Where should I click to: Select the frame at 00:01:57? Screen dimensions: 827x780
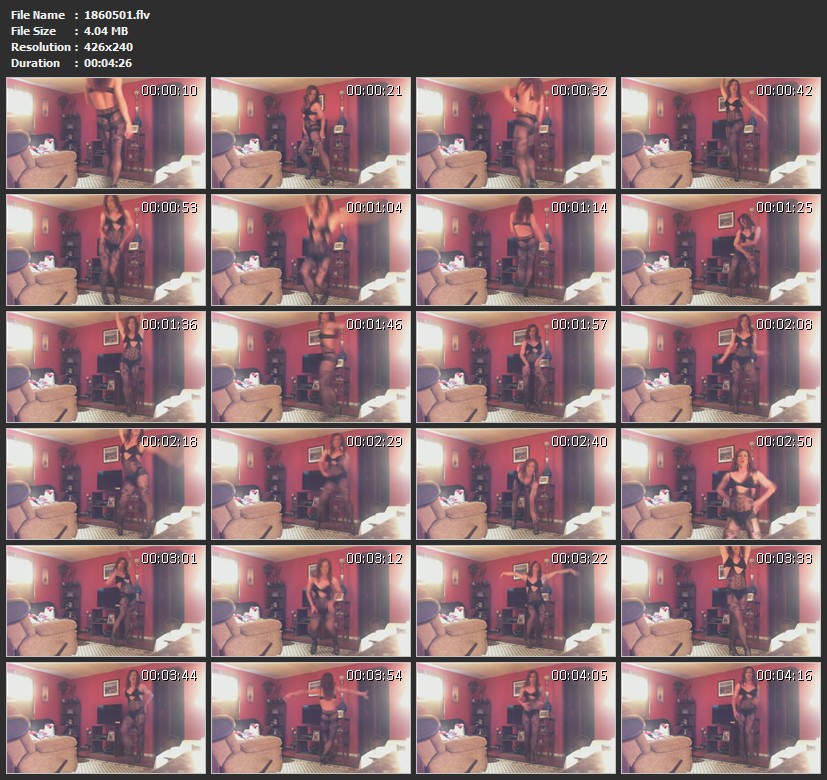tap(515, 367)
